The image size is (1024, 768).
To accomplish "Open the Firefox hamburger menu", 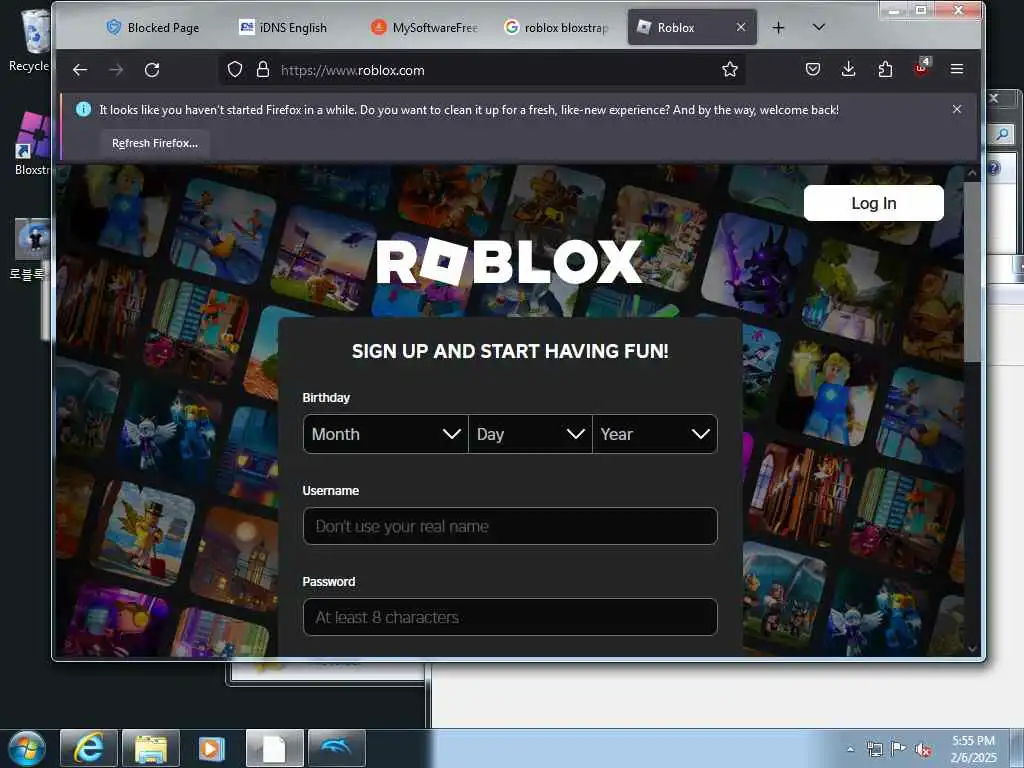I will point(957,69).
